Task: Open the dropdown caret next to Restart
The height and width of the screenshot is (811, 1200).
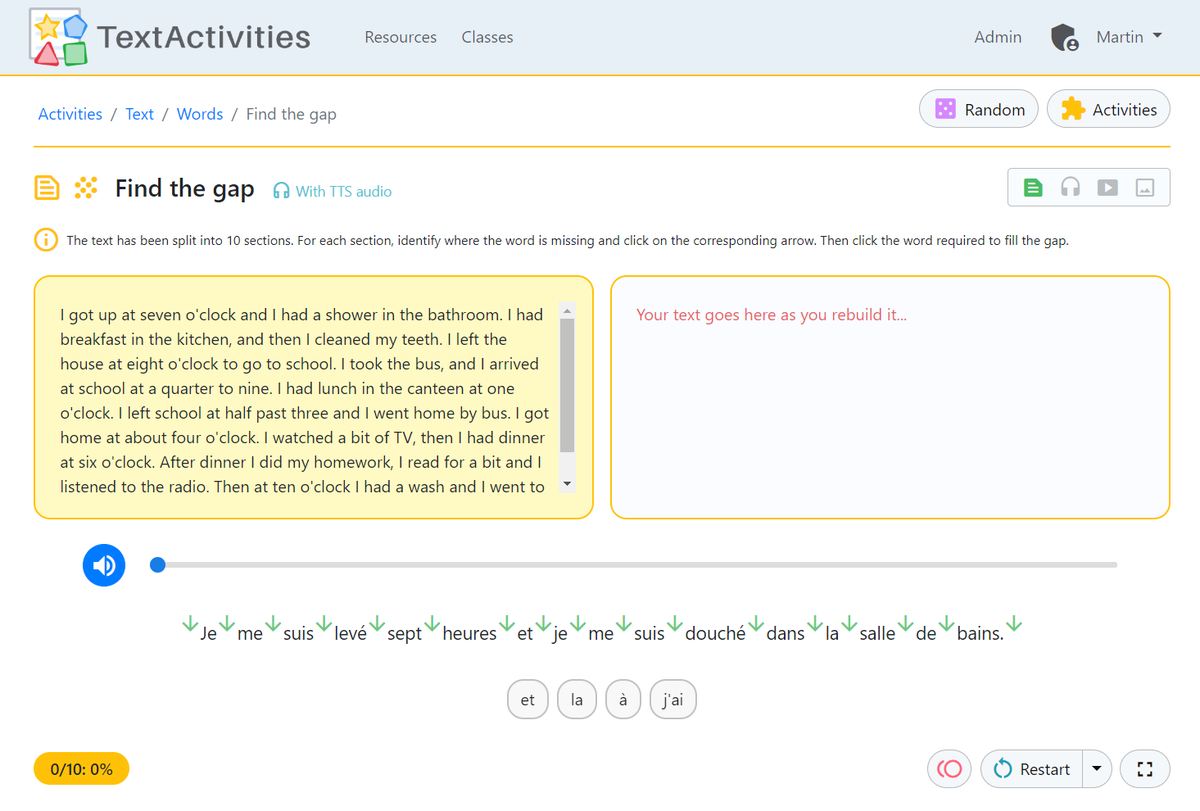Action: click(x=1097, y=769)
